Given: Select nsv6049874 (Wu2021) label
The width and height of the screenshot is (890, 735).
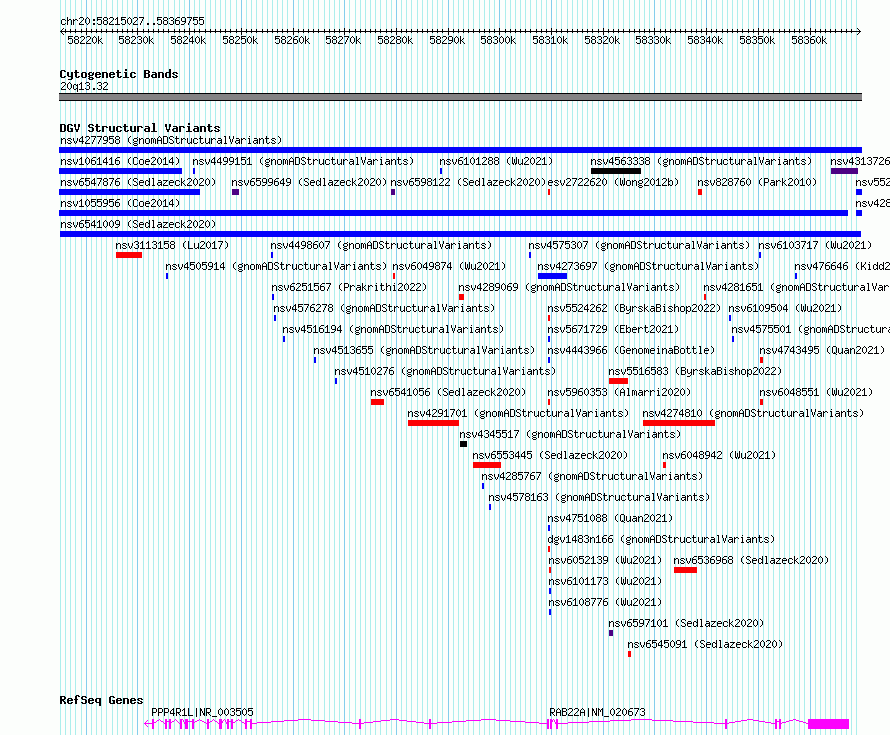Looking at the screenshot, I should (449, 266).
